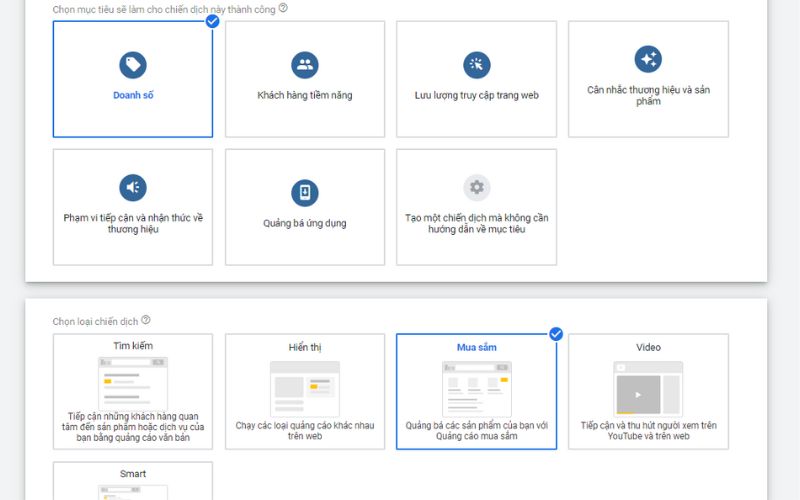The height and width of the screenshot is (500, 800).
Task: Uncheck the blue checkmark on Doanh số card
Action: coord(213,21)
